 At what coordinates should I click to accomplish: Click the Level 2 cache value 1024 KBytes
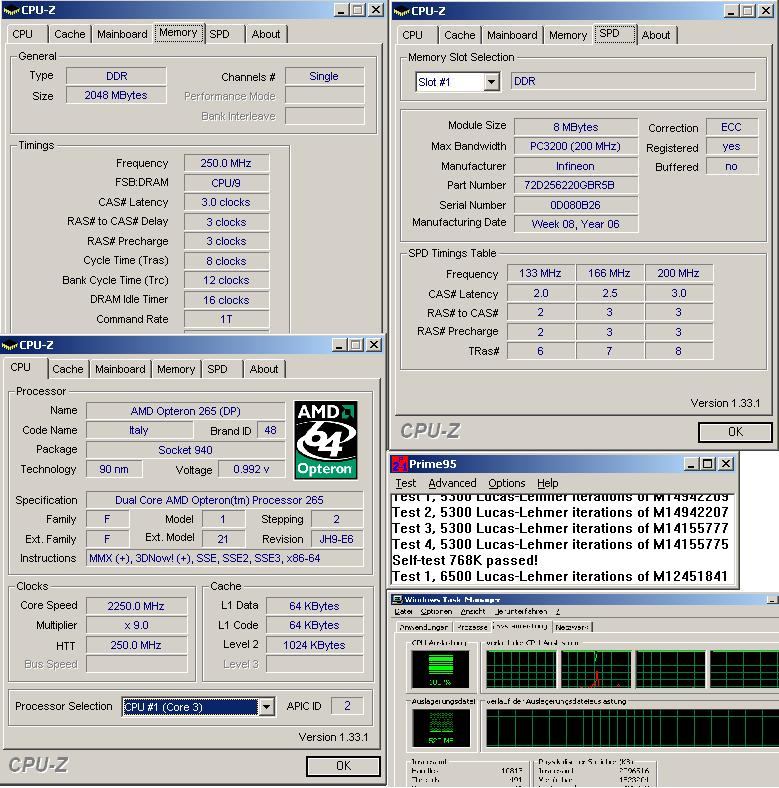[x=314, y=645]
